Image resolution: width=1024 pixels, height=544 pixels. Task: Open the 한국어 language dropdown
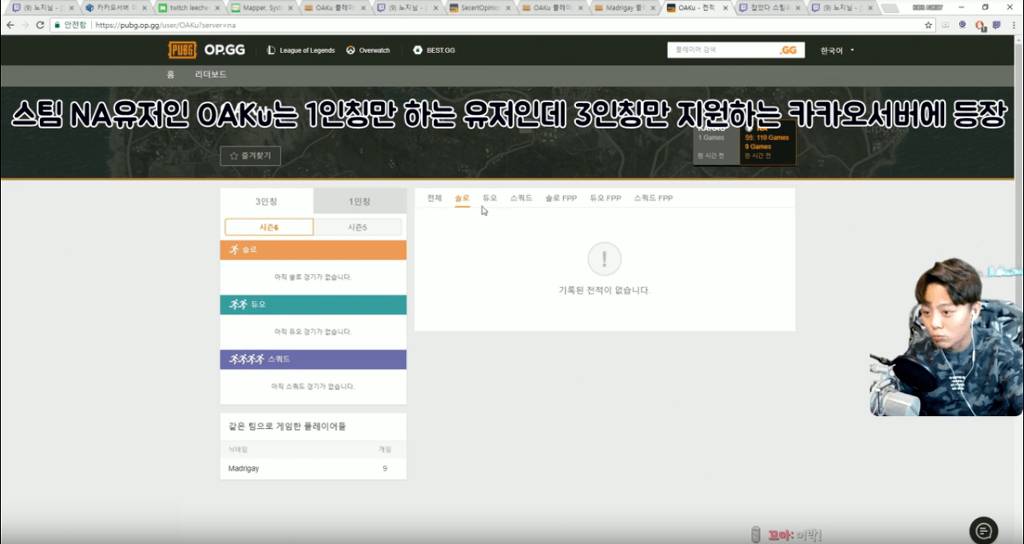pyautogui.click(x=837, y=50)
